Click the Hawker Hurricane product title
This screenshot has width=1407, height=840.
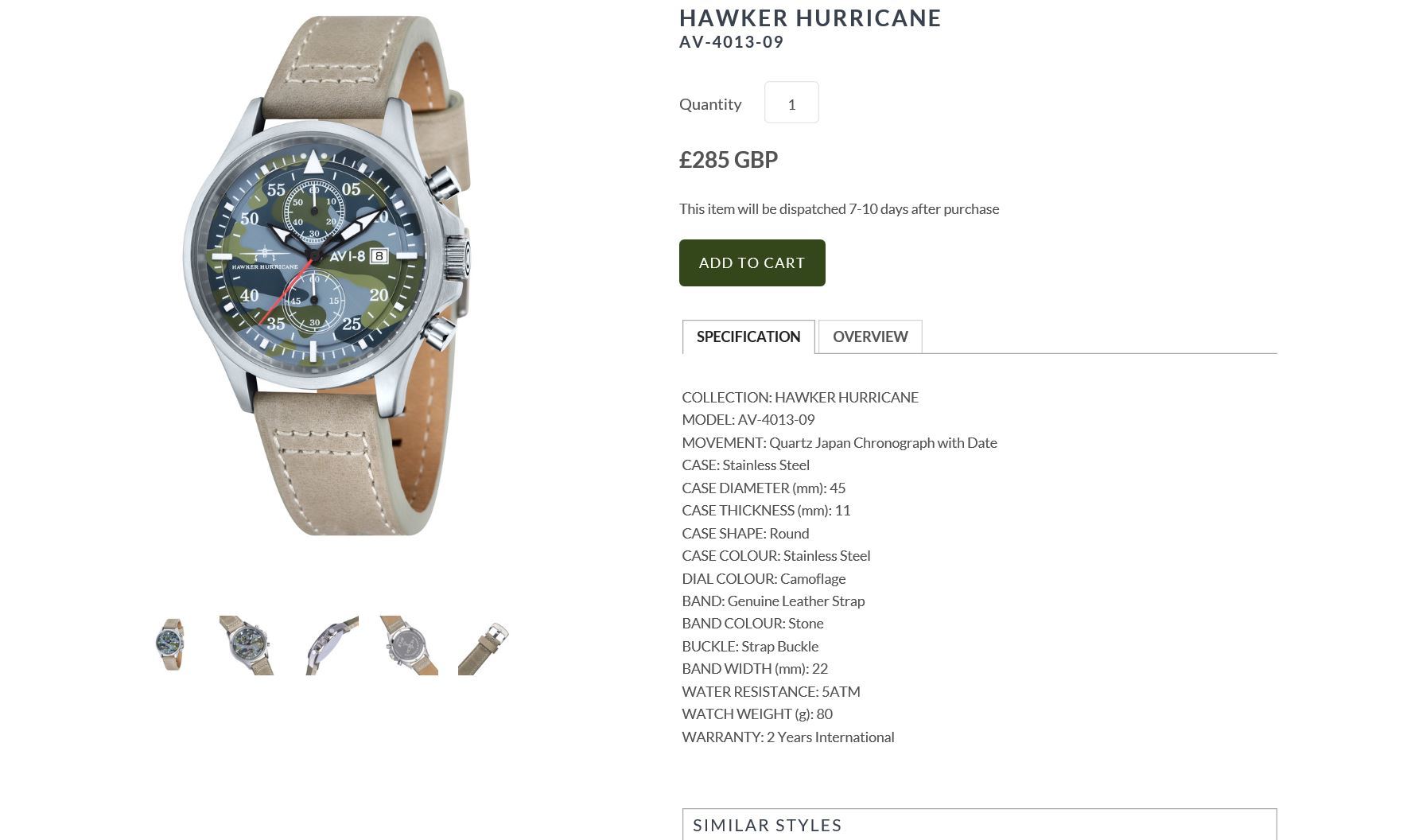coord(810,17)
